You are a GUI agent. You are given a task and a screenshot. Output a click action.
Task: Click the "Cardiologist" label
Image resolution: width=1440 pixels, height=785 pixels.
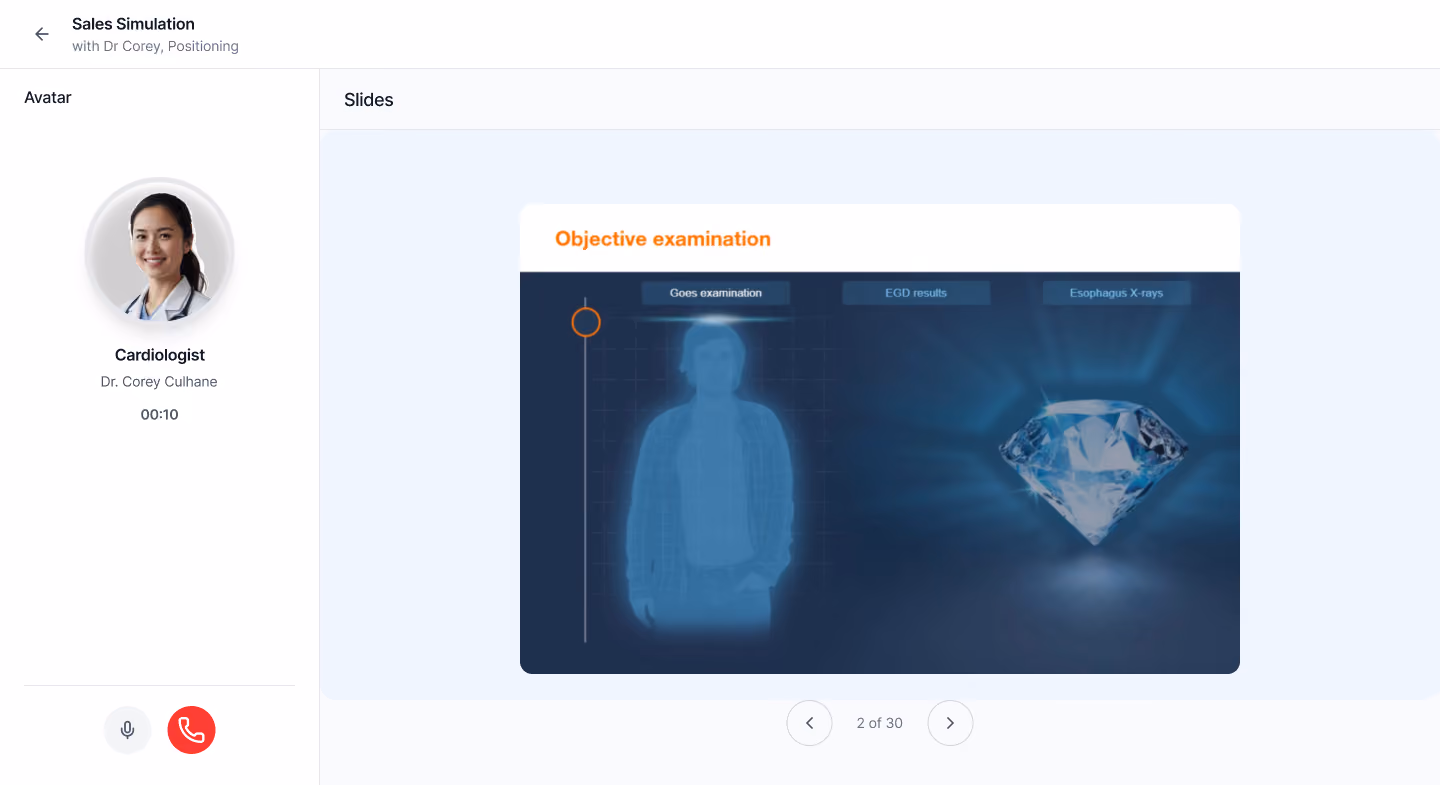160,355
